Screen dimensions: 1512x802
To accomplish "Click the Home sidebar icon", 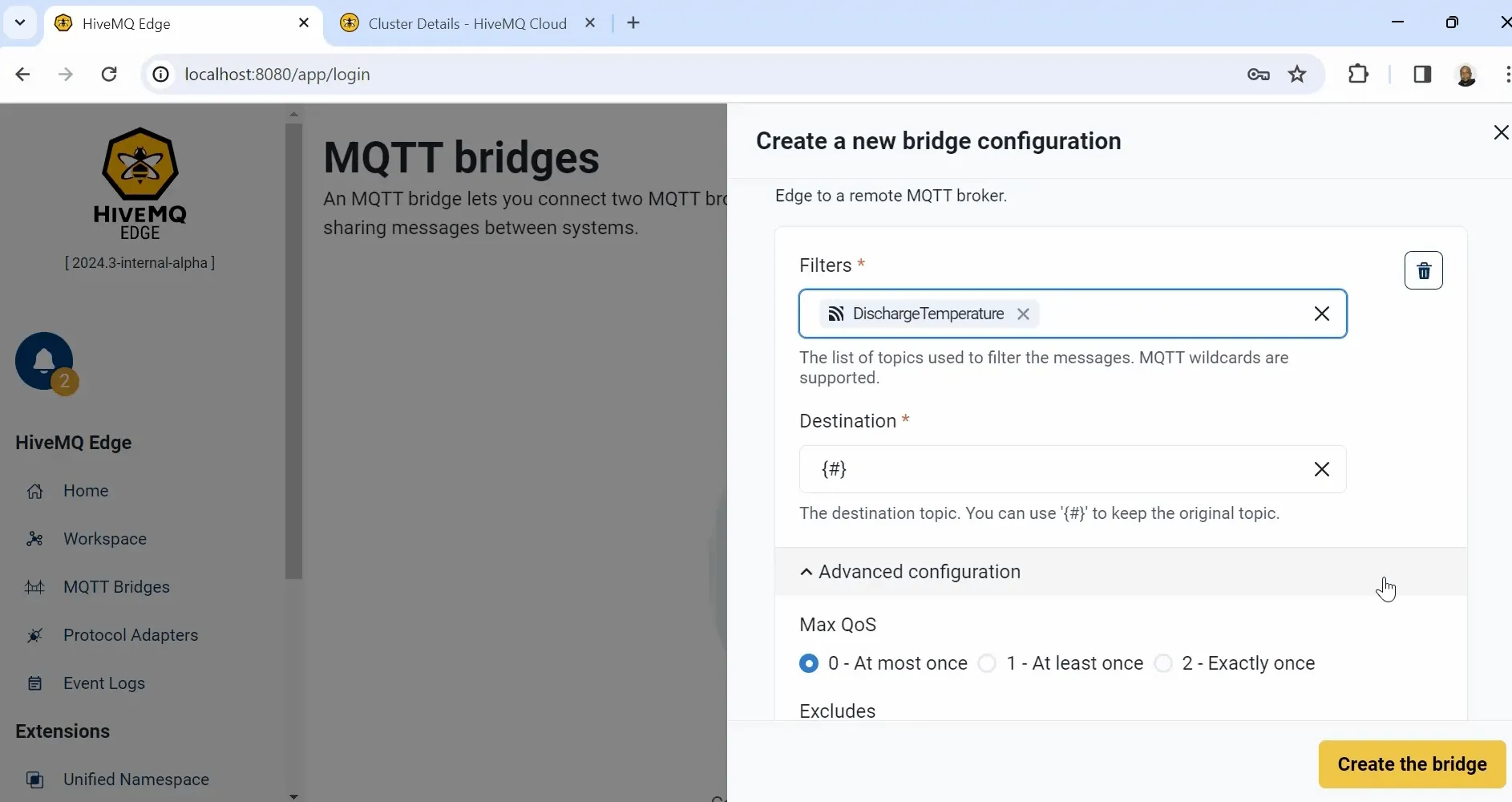I will point(34,491).
